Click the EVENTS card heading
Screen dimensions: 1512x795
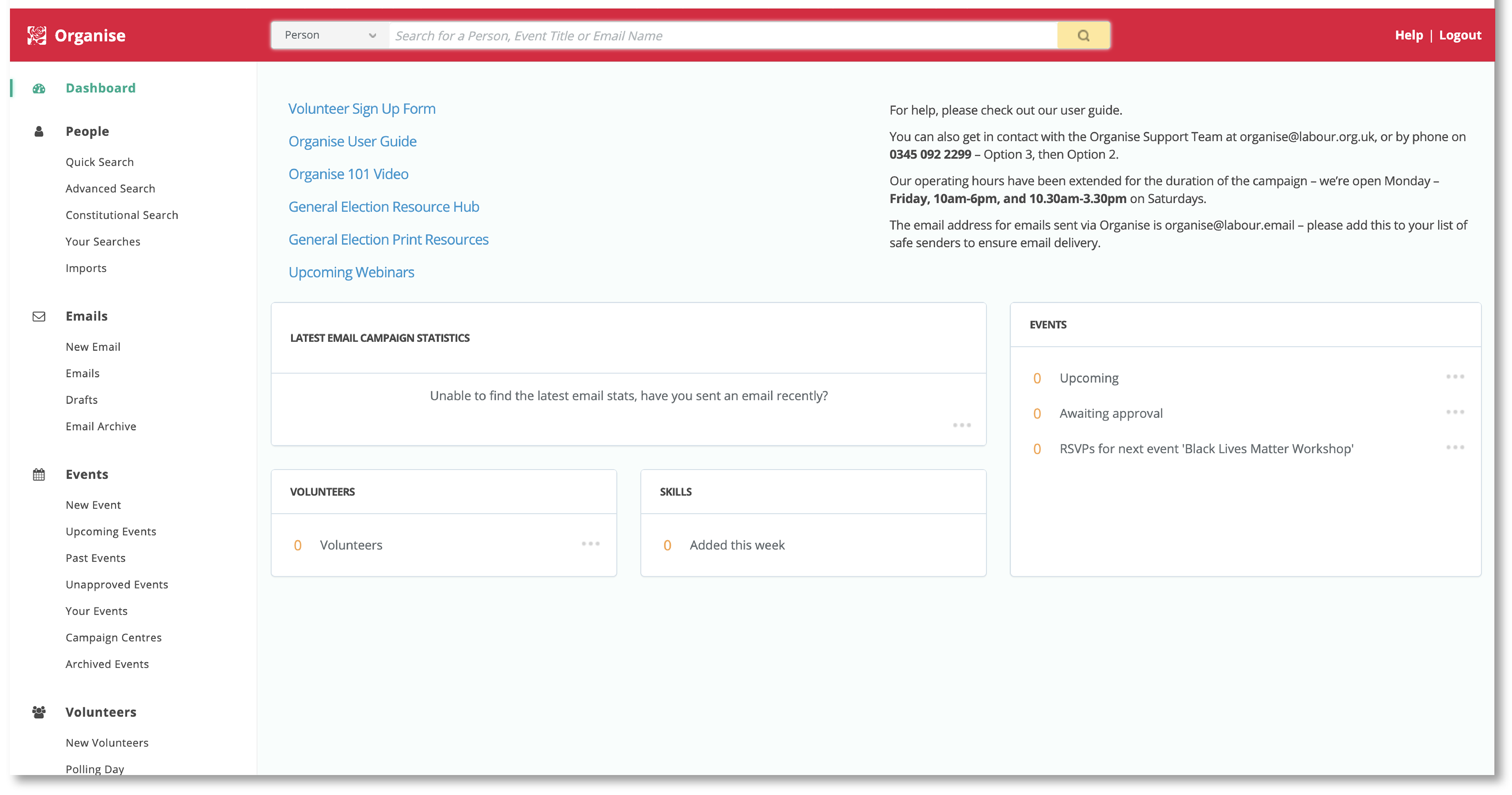(1048, 325)
